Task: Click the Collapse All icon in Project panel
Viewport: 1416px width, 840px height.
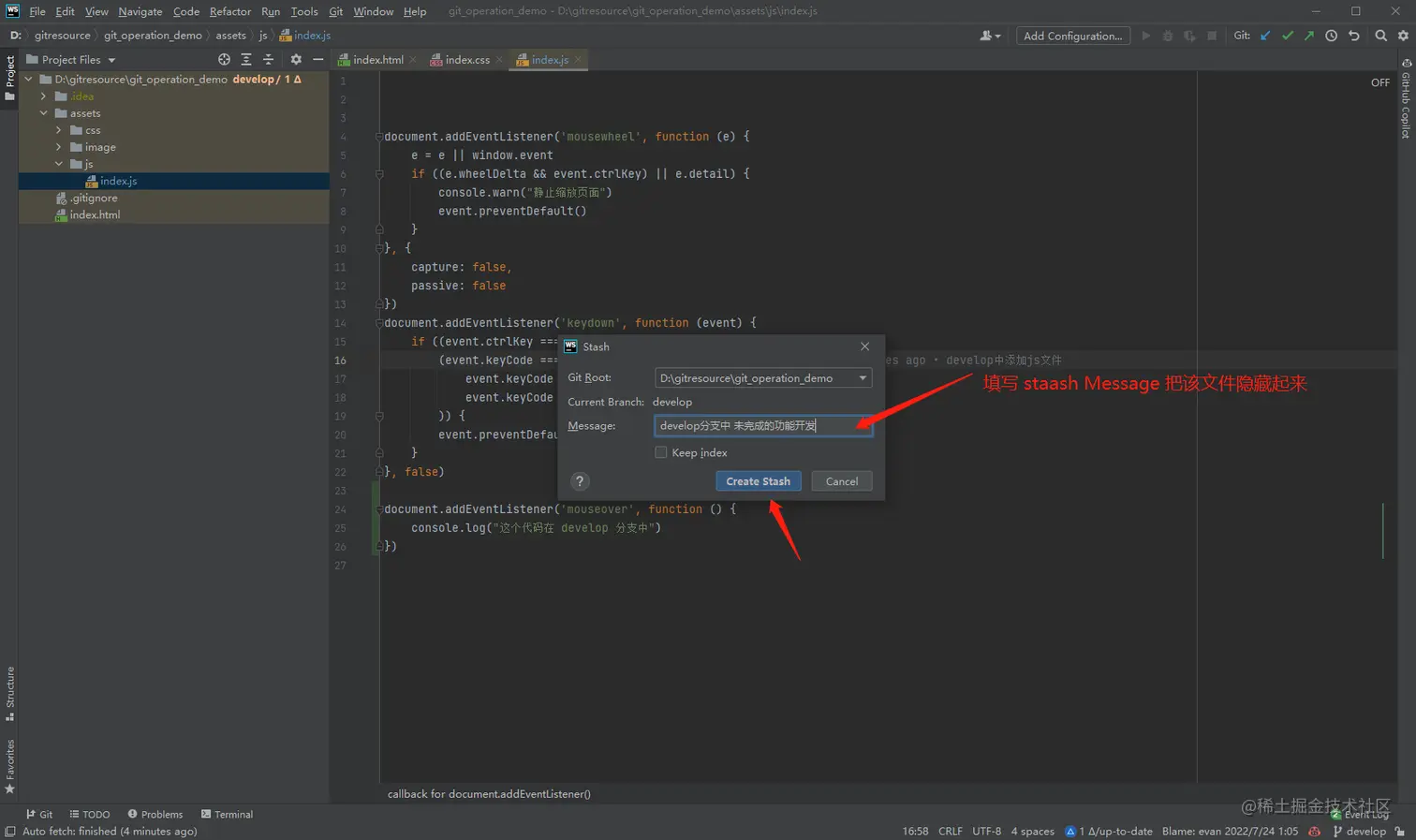Action: pyautogui.click(x=268, y=59)
